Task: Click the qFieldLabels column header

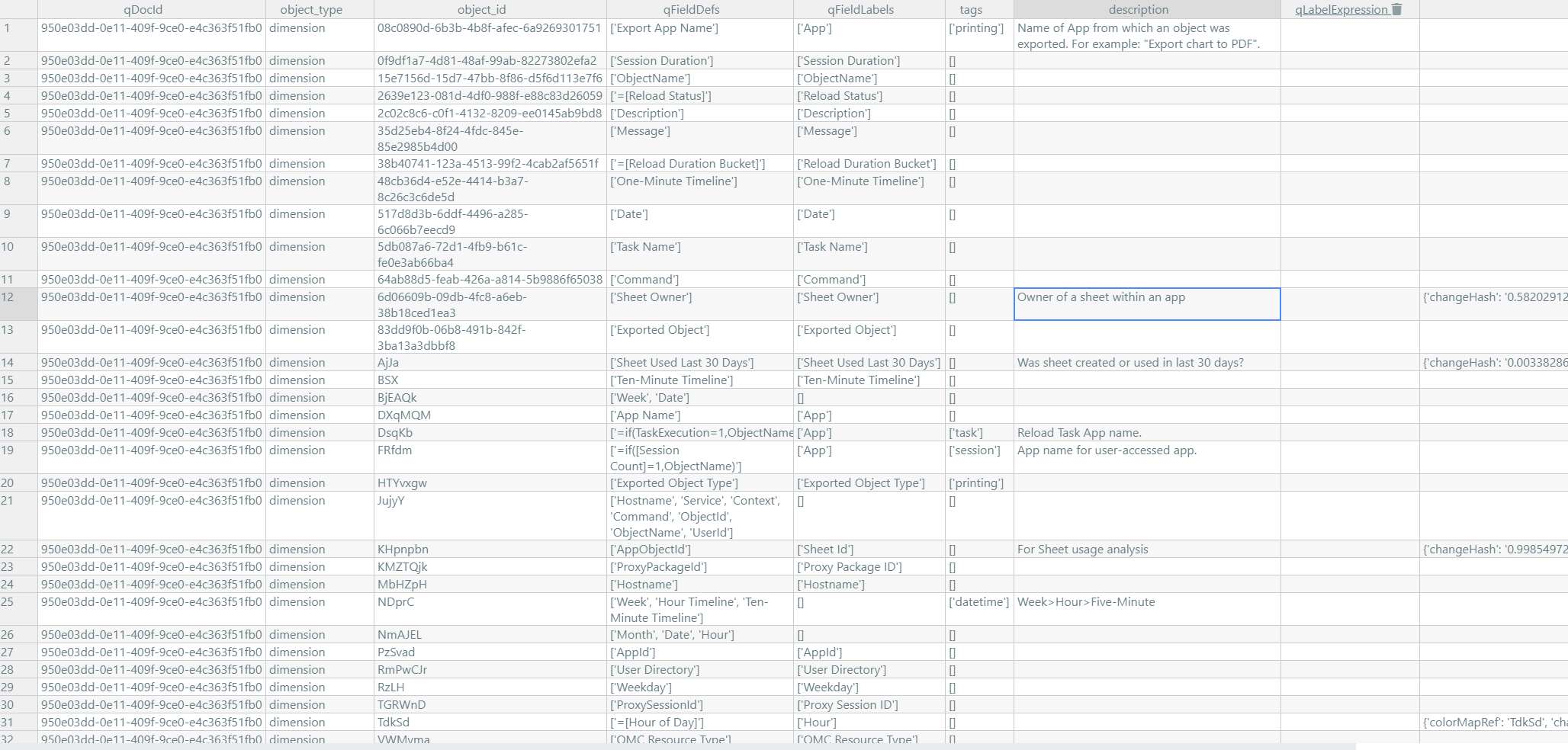Action: pos(869,9)
